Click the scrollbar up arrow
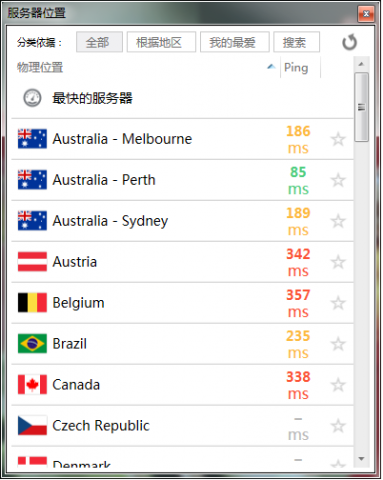The image size is (383, 480). 361,64
